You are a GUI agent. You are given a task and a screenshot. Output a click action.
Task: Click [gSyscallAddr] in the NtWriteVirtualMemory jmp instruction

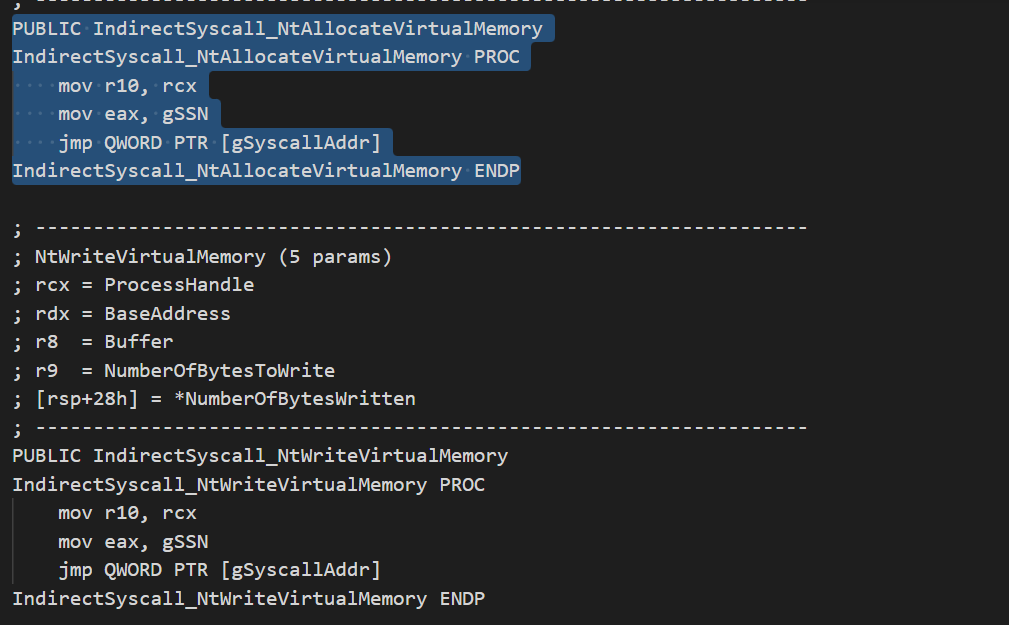tap(301, 570)
